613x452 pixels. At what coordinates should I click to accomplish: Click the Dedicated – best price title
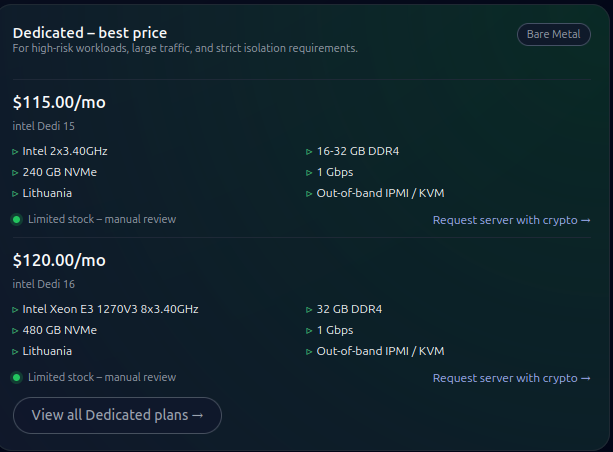(90, 33)
